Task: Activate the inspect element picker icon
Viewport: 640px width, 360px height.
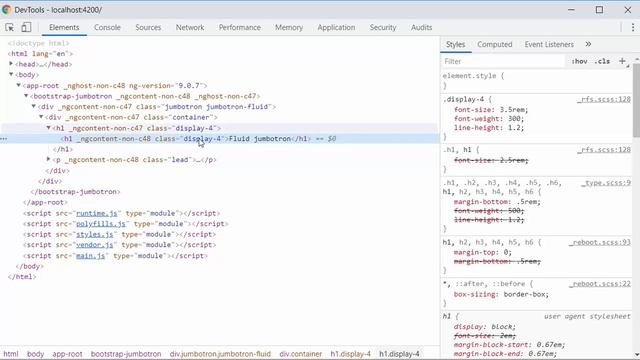Action: point(9,27)
